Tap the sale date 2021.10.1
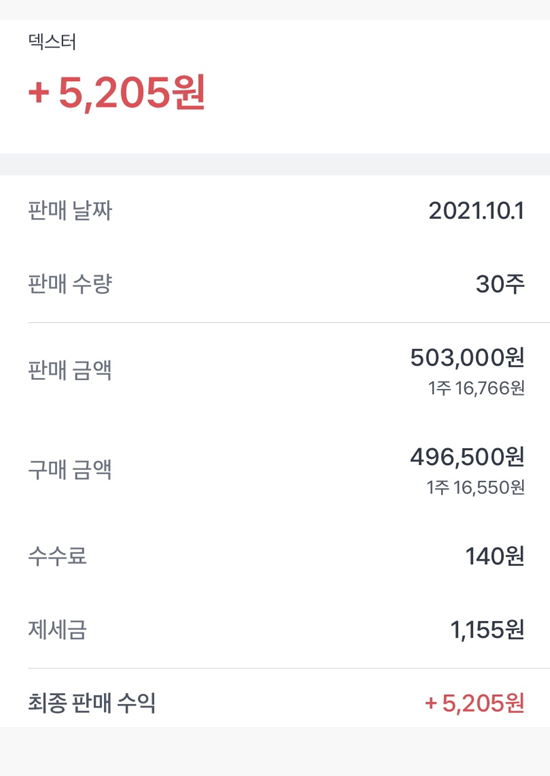 [476, 211]
